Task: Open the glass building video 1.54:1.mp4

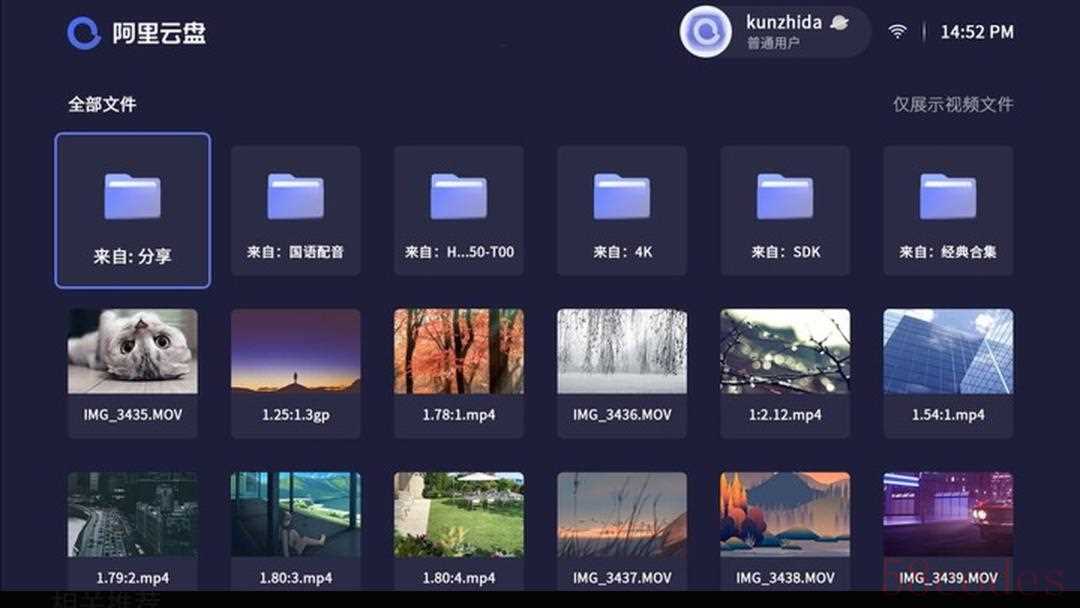Action: click(x=948, y=351)
